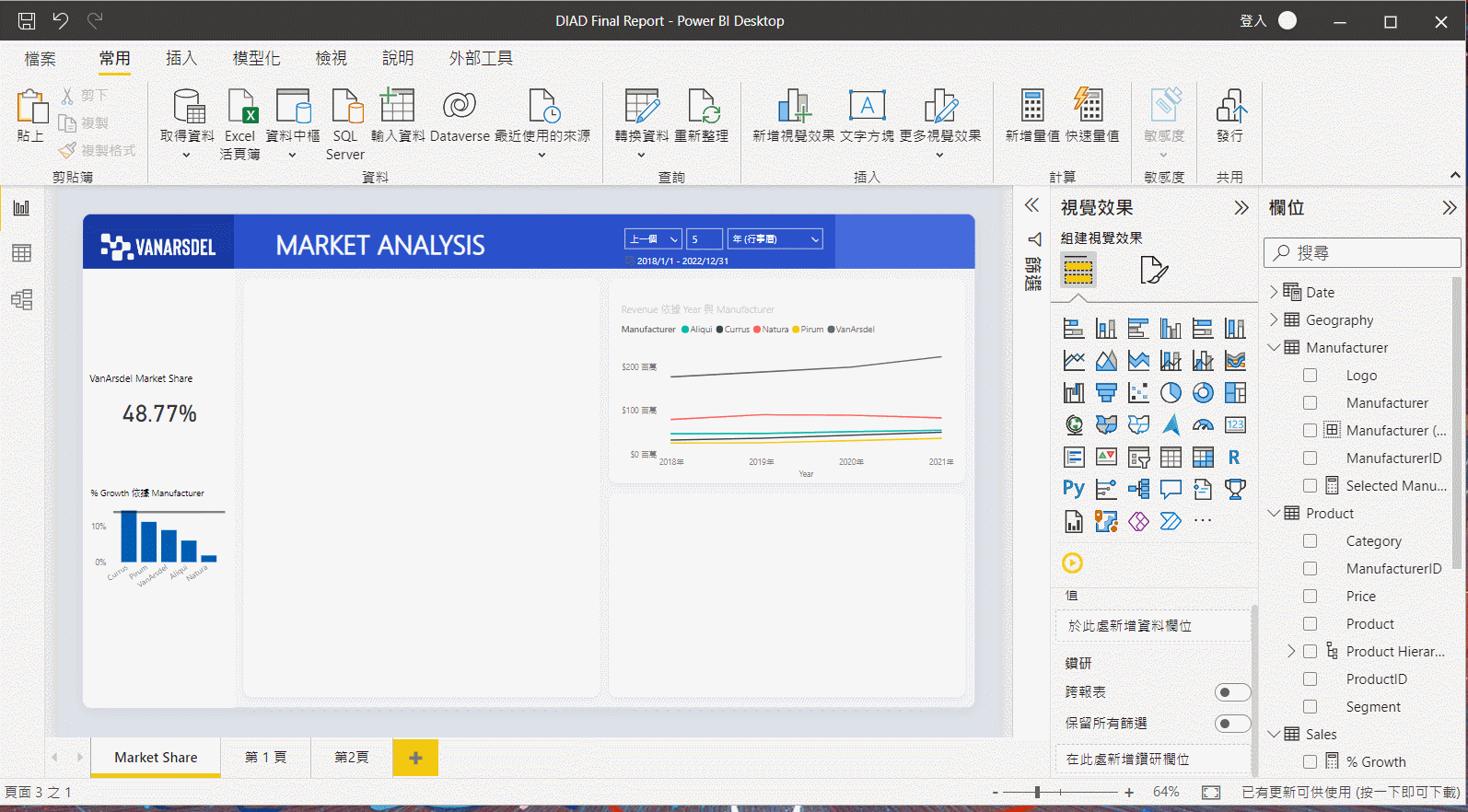
Task: Select R script visual
Action: coord(1235,458)
